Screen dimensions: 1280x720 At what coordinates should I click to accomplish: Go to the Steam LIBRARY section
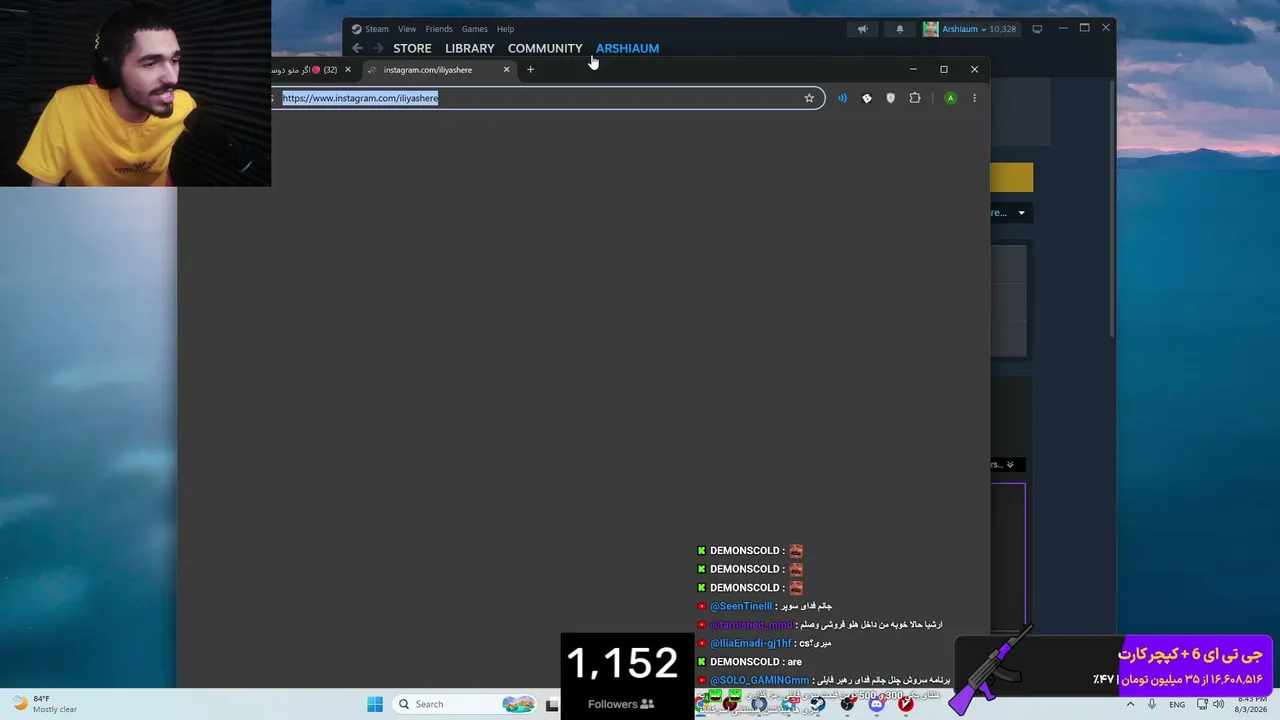click(x=470, y=48)
